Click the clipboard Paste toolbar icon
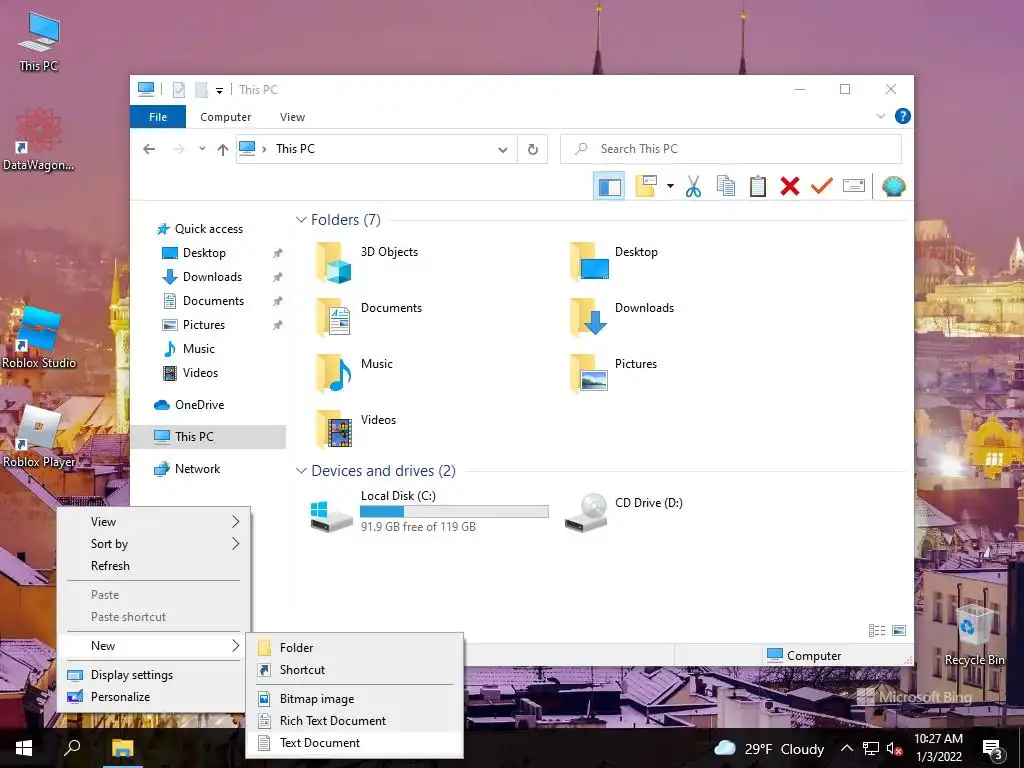 point(758,187)
